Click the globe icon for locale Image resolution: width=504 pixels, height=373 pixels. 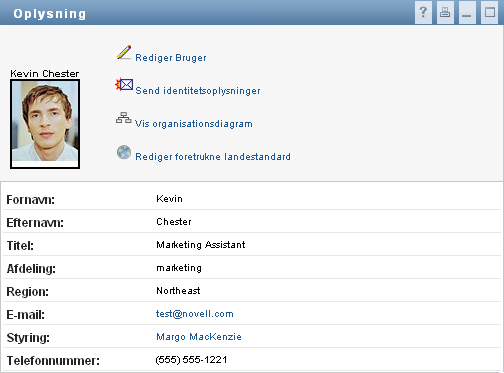(x=124, y=152)
